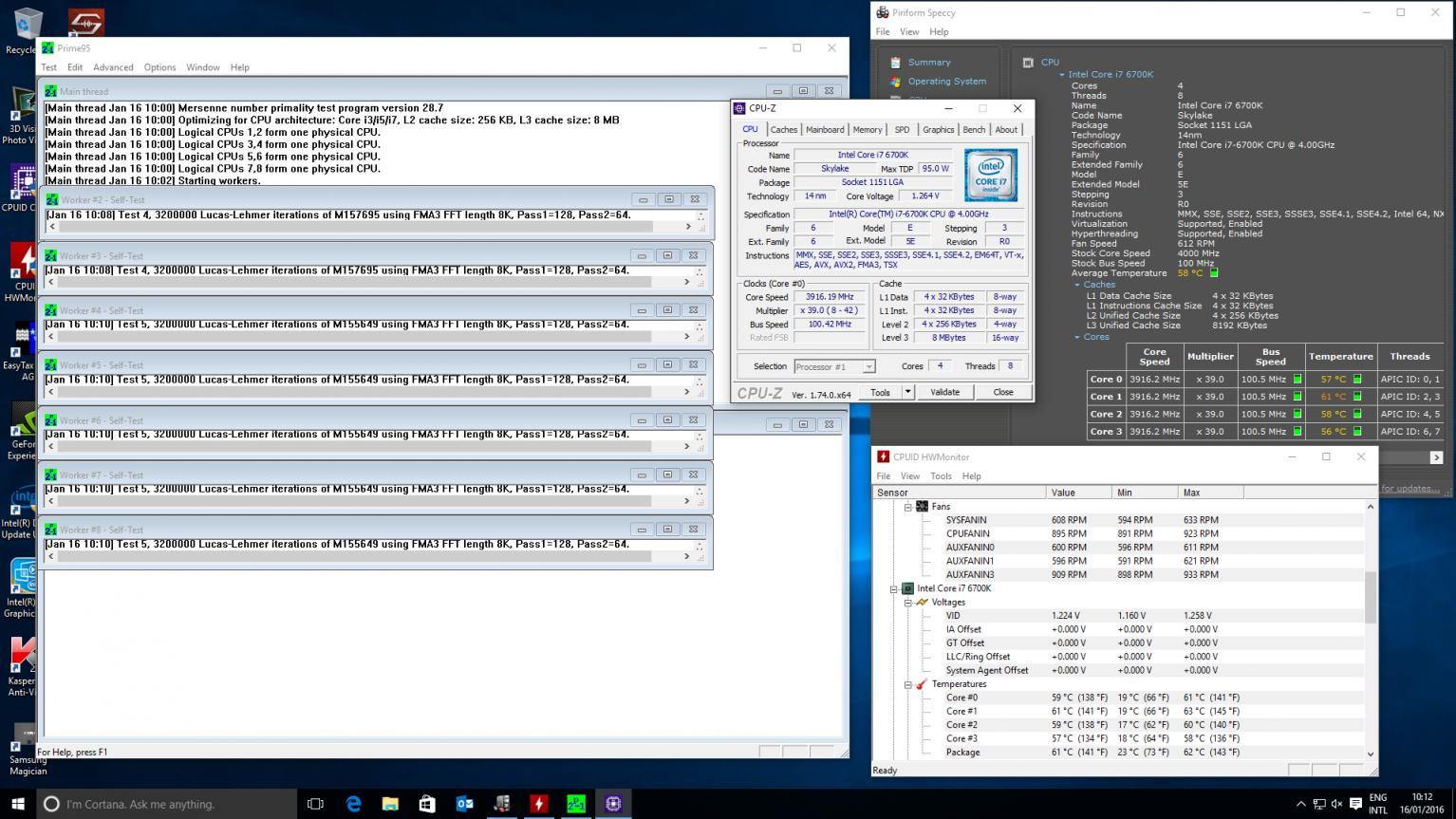1456x819 pixels.
Task: Switch to CPU-Z via its taskbar icon
Action: 613,804
